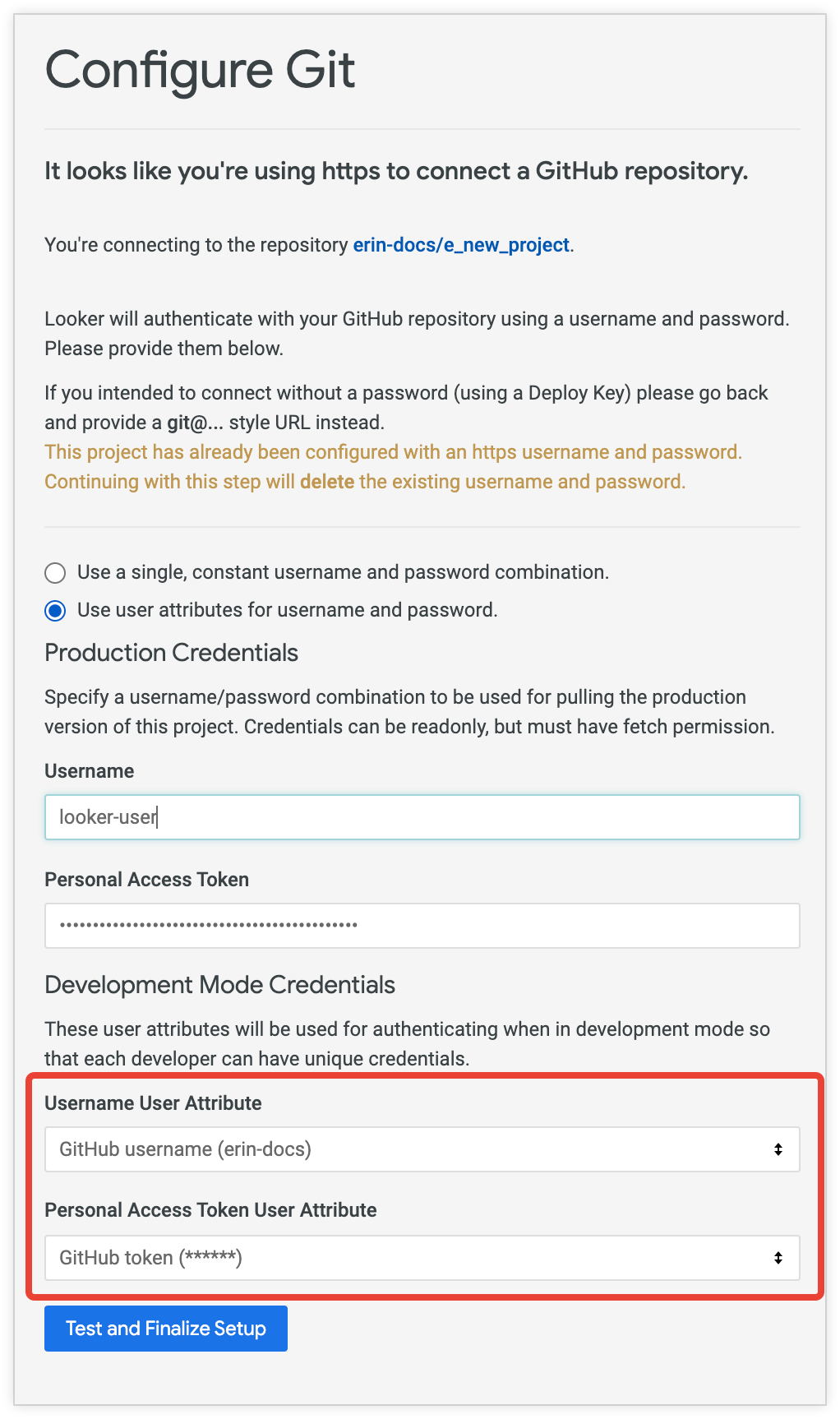Image resolution: width=840 pixels, height=1419 pixels.
Task: Click the 'Personal Access Token User Attribute' label
Action: (210, 1210)
